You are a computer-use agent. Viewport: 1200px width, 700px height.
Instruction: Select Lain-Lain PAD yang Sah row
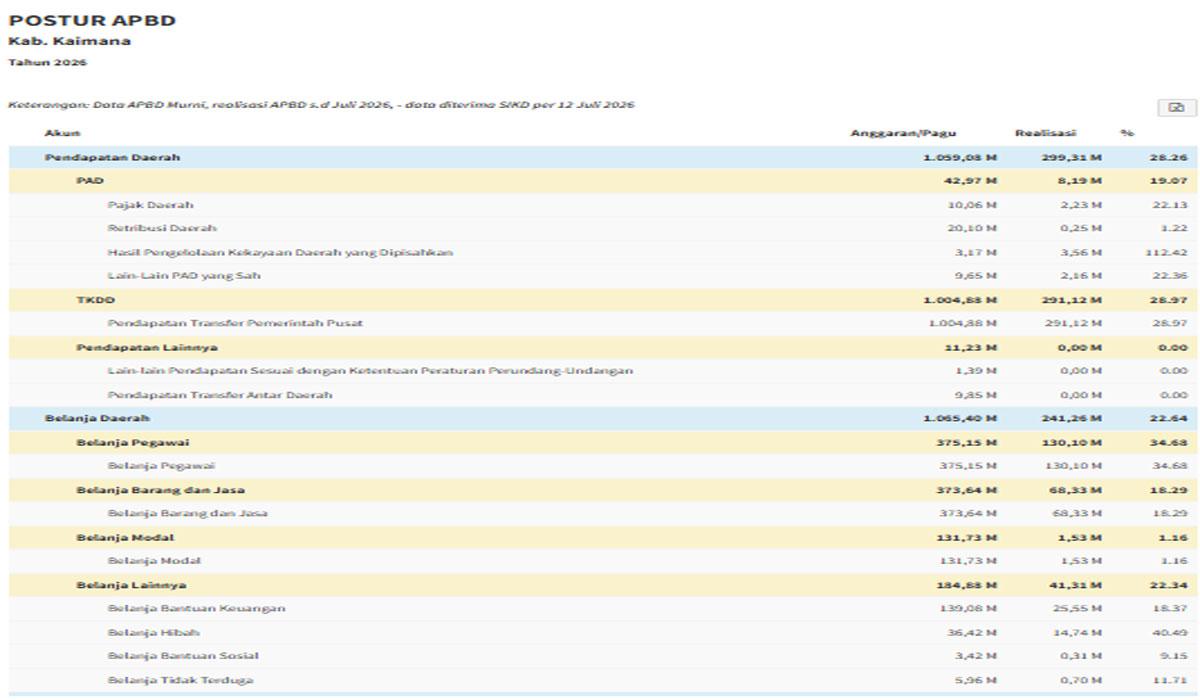pyautogui.click(x=604, y=276)
